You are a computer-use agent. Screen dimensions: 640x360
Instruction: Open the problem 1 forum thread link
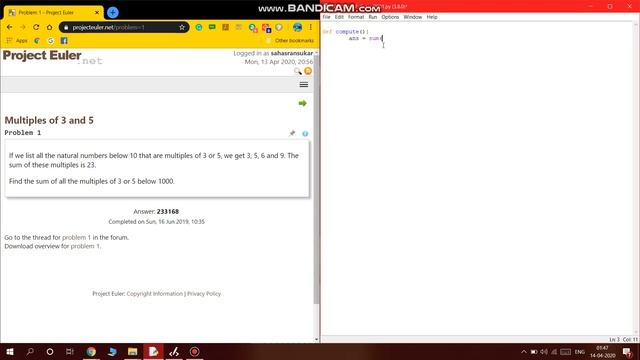tap(76, 237)
